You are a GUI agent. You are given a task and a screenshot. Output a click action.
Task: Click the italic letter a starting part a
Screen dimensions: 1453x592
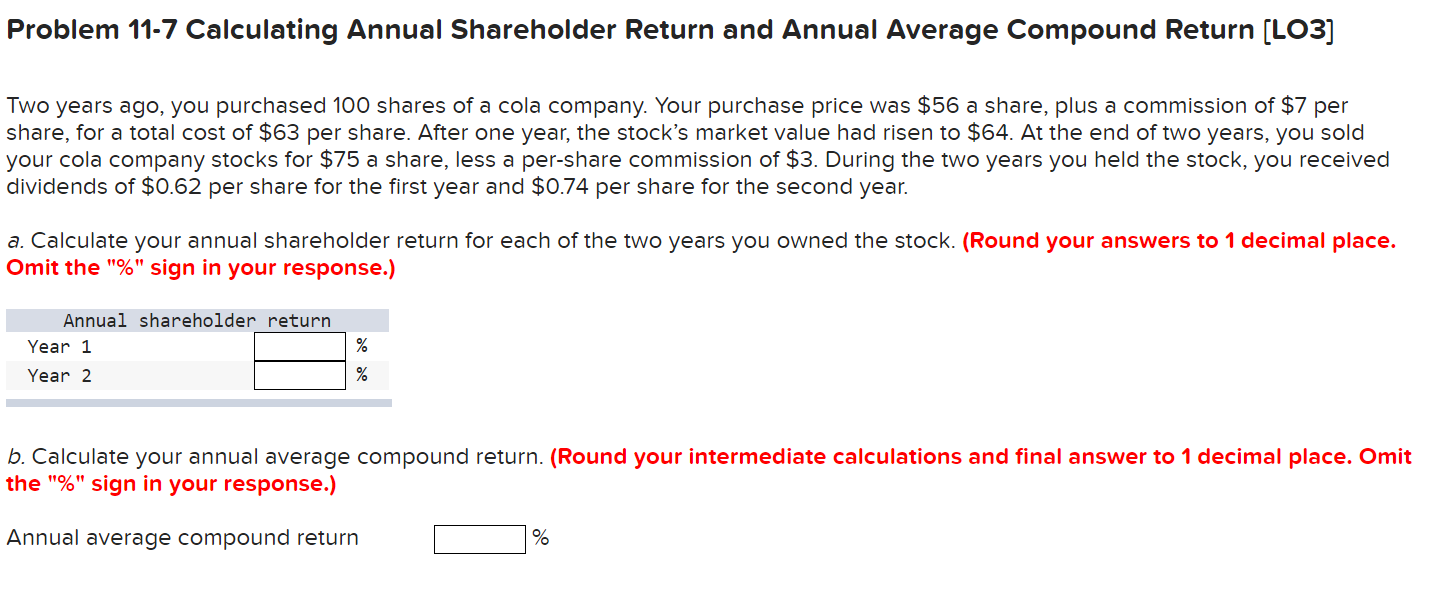(x=10, y=240)
